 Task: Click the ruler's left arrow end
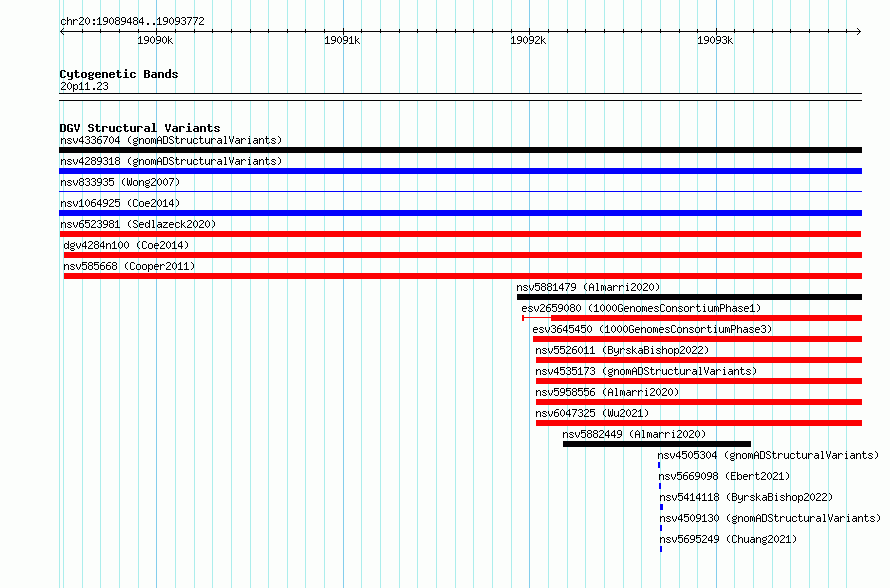pos(62,31)
